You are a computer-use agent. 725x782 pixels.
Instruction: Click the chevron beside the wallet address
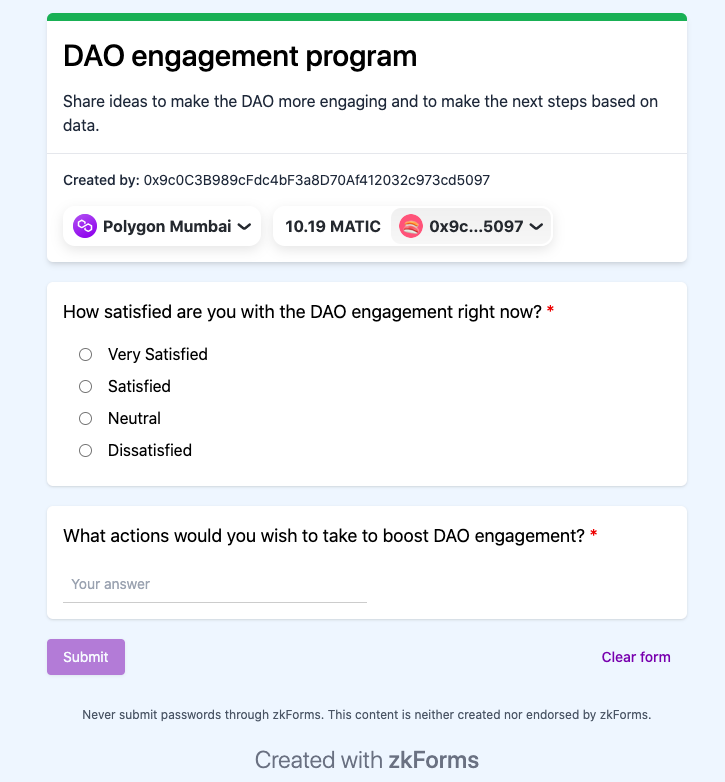click(x=536, y=227)
